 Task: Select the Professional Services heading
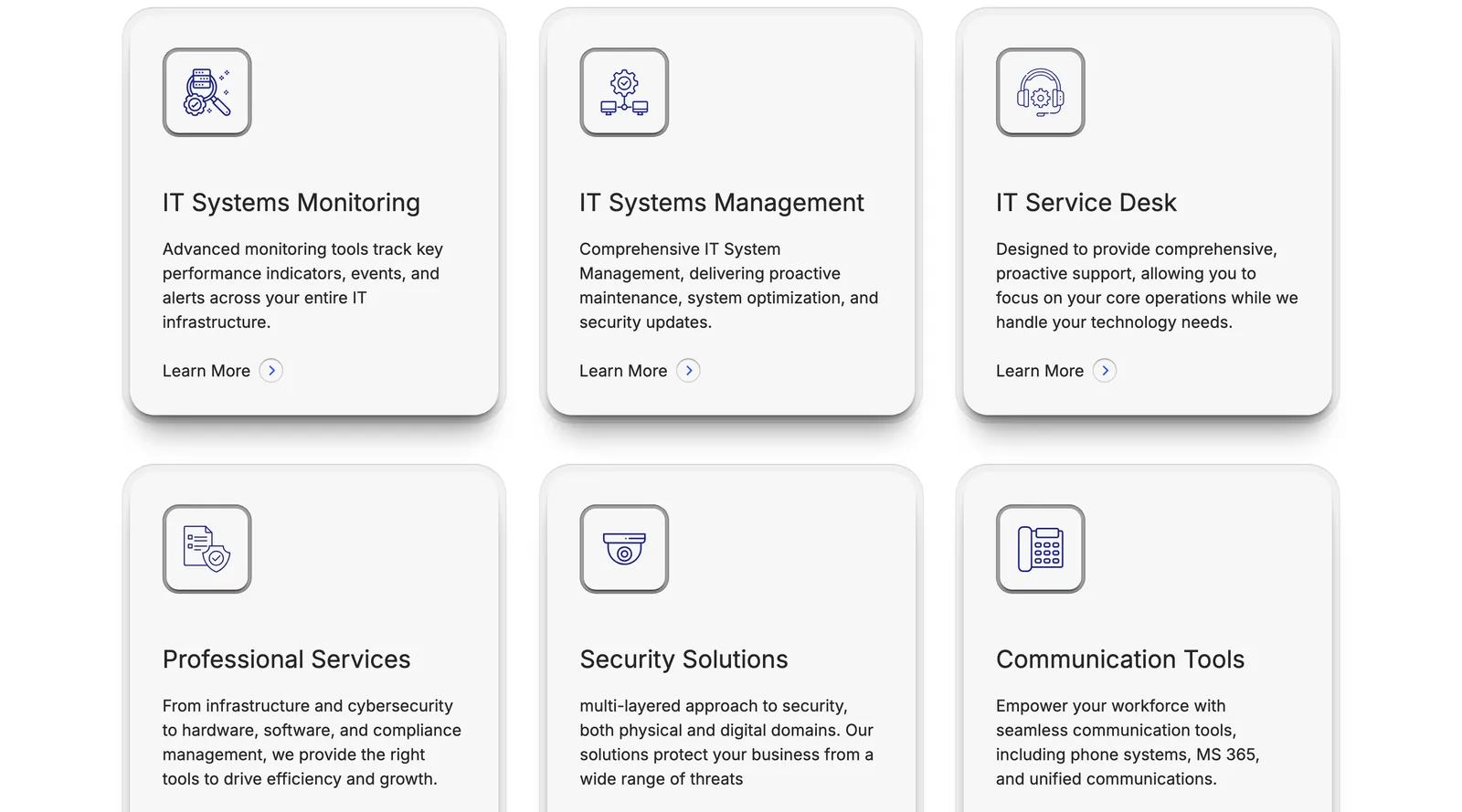(x=287, y=659)
